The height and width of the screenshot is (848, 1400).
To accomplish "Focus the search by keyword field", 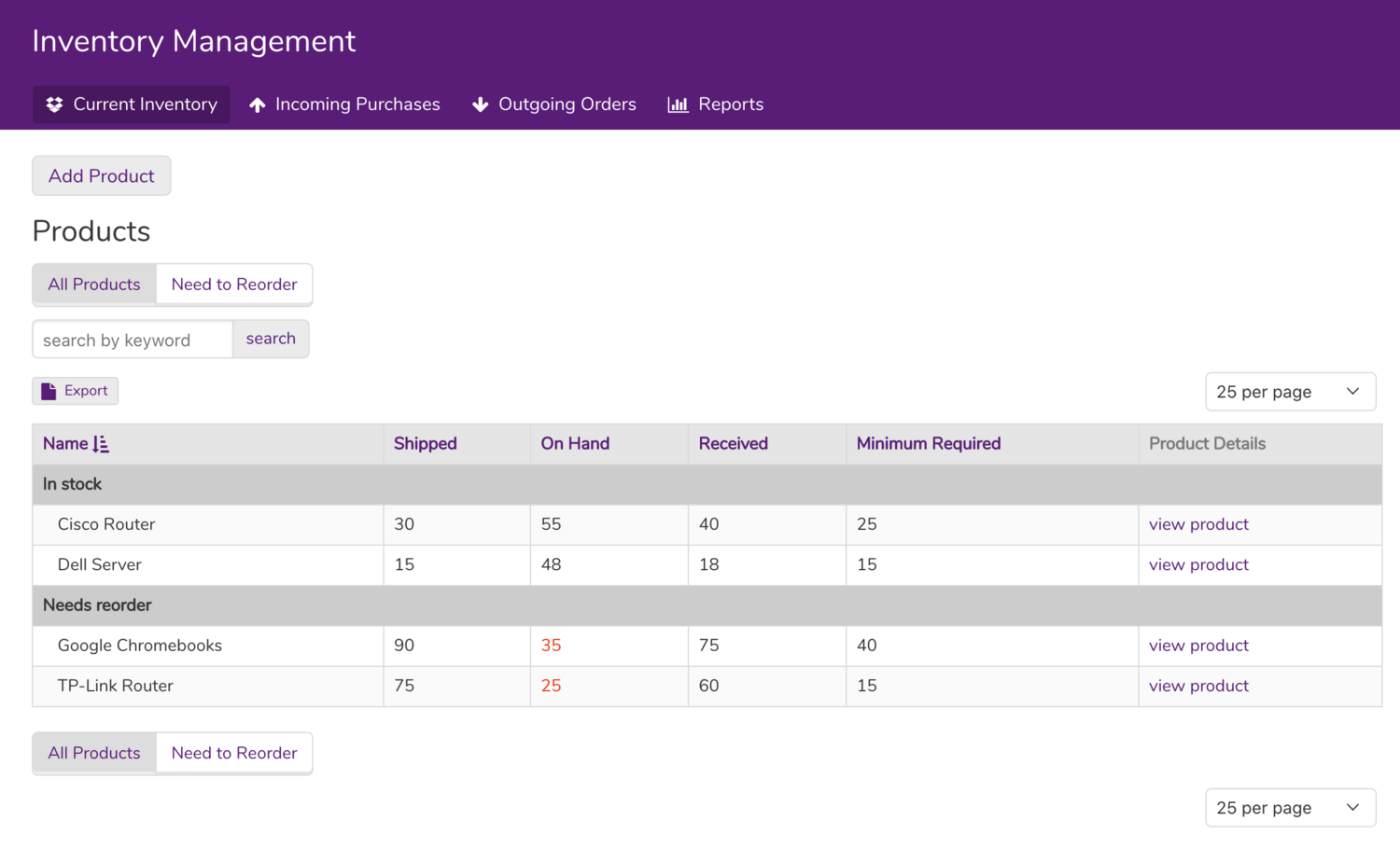I will (133, 340).
